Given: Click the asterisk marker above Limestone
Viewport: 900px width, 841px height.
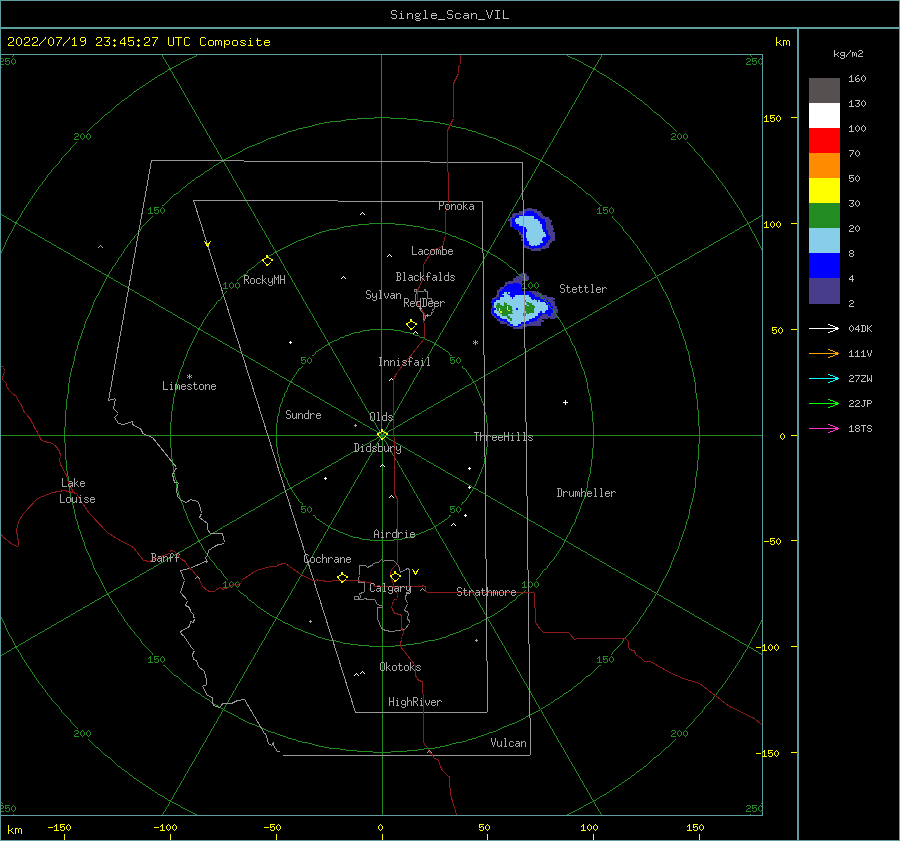Looking at the screenshot, I should [x=189, y=377].
